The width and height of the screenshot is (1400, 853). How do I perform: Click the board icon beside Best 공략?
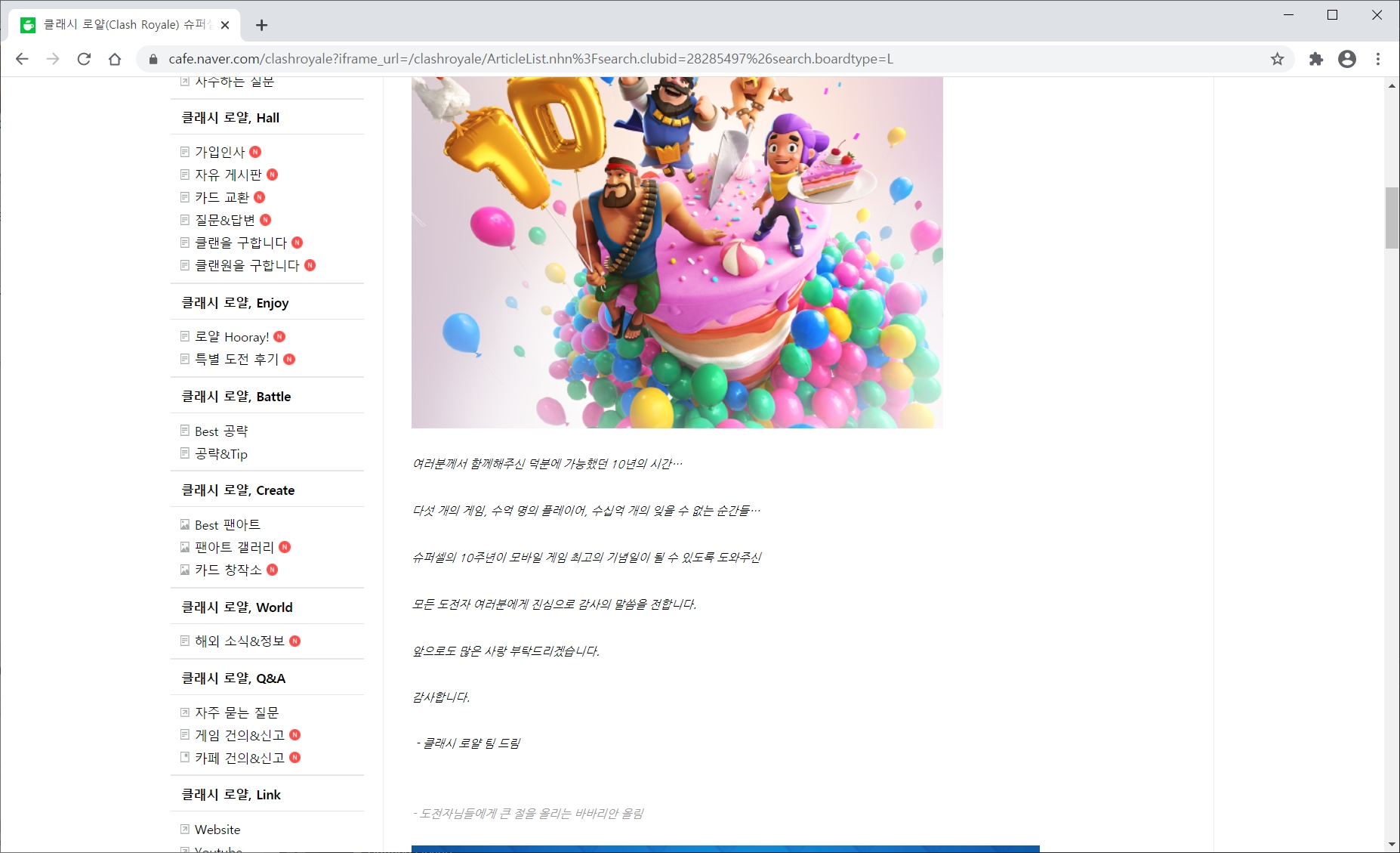coord(185,431)
